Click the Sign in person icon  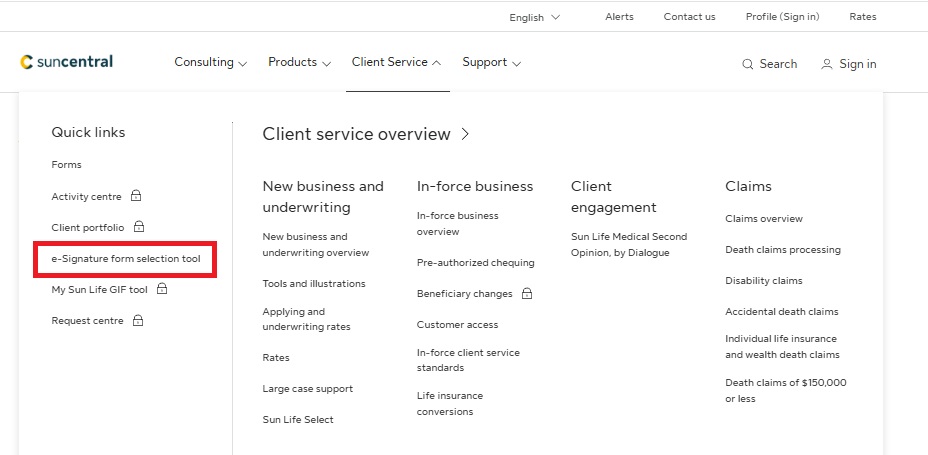pyautogui.click(x=826, y=64)
